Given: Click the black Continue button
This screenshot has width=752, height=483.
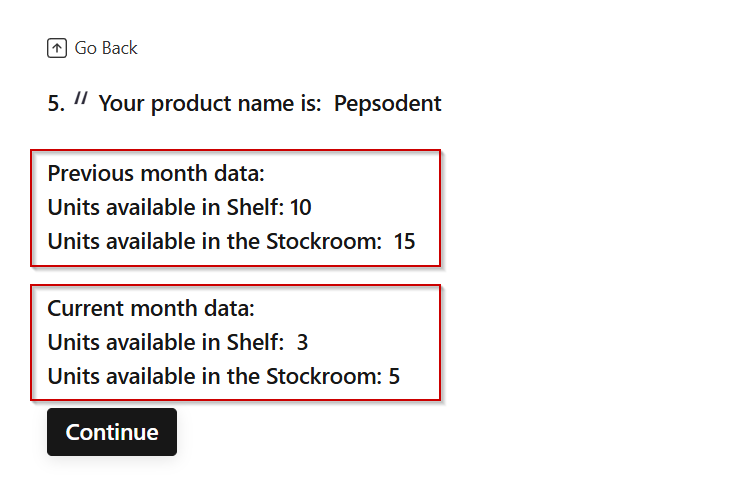Looking at the screenshot, I should 112,432.
